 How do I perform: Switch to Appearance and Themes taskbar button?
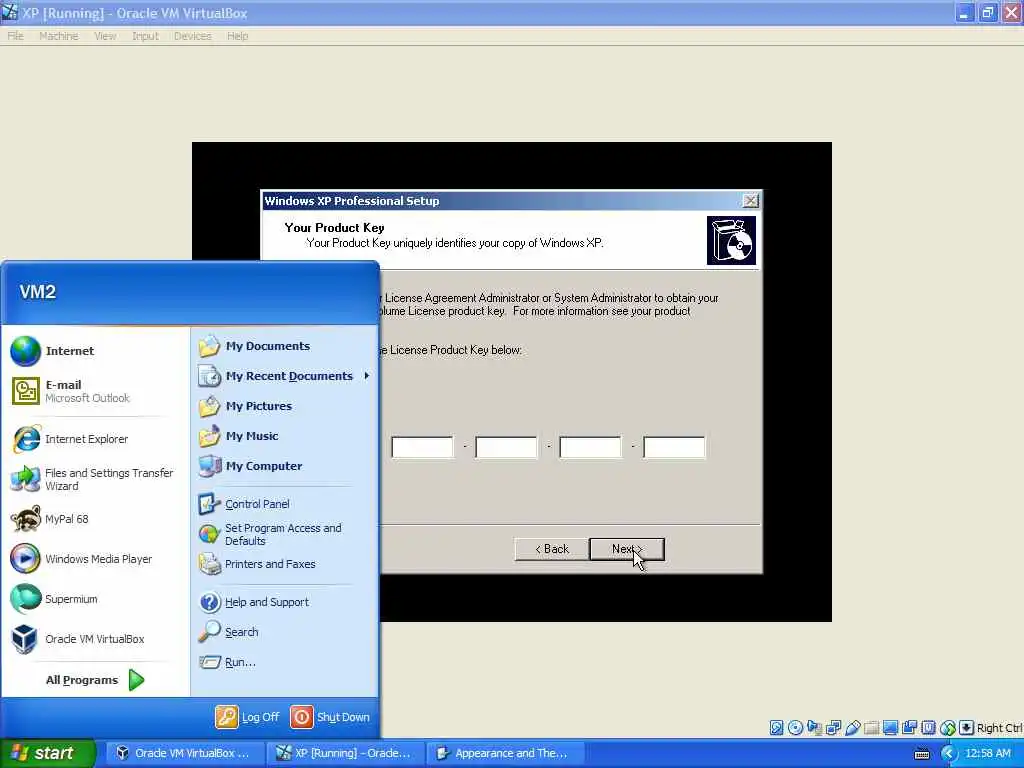click(503, 753)
